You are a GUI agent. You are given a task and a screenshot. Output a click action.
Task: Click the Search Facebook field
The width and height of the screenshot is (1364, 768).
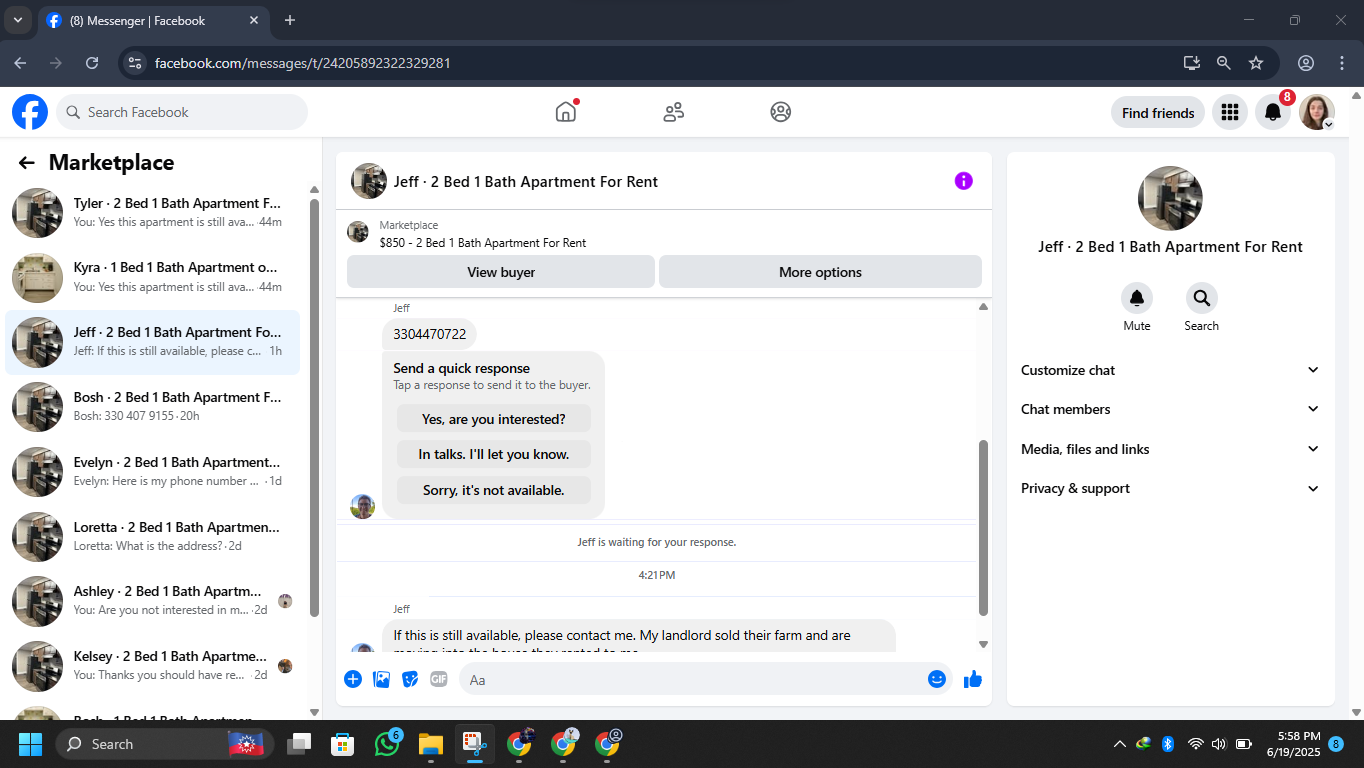(182, 112)
